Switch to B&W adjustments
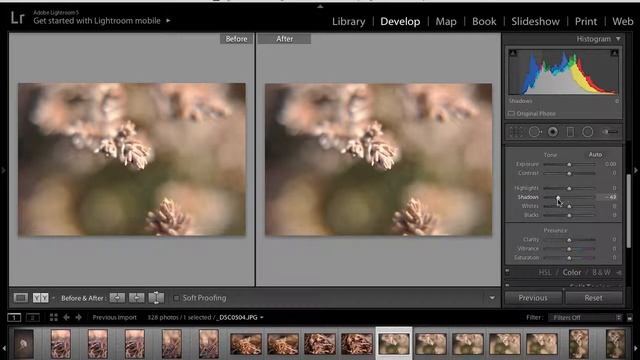This screenshot has height=360, width=640. point(601,272)
